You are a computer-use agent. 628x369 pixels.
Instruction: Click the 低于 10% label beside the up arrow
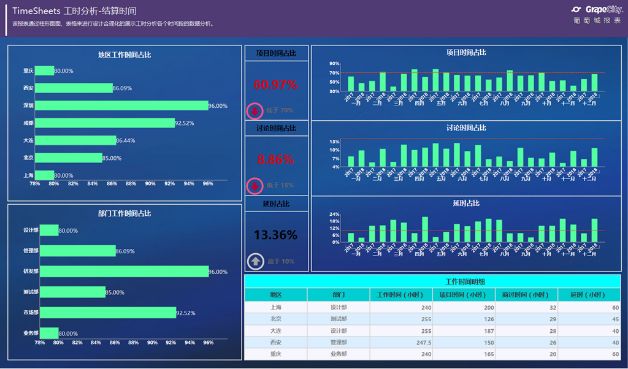point(280,261)
